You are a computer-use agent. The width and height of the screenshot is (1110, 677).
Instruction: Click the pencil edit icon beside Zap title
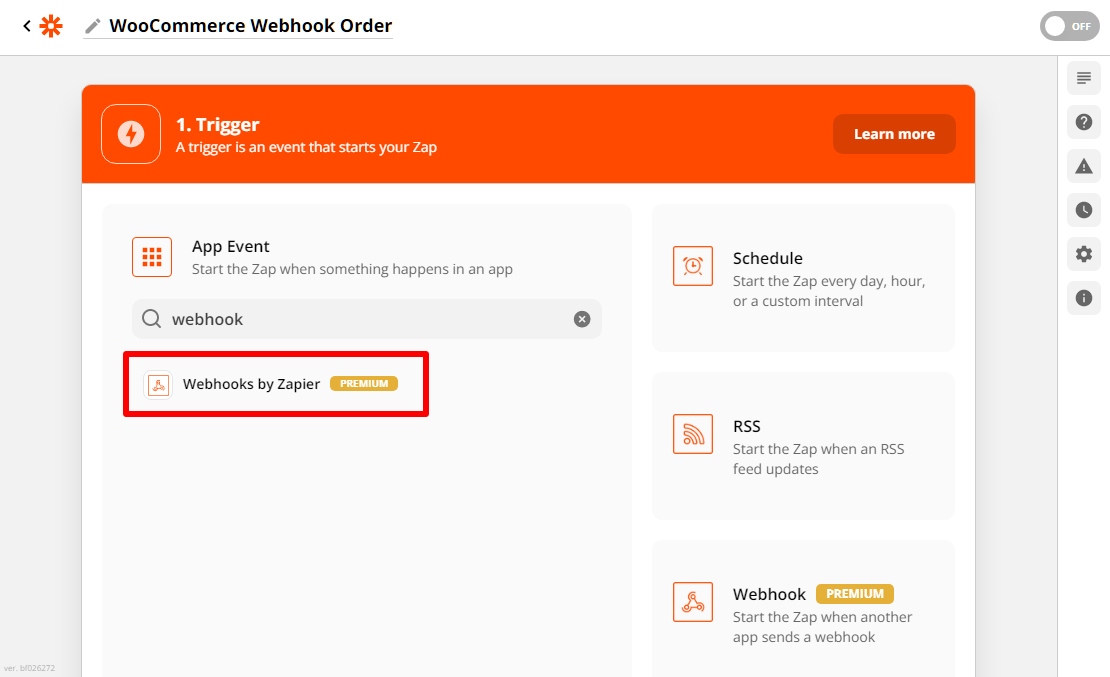pos(93,26)
